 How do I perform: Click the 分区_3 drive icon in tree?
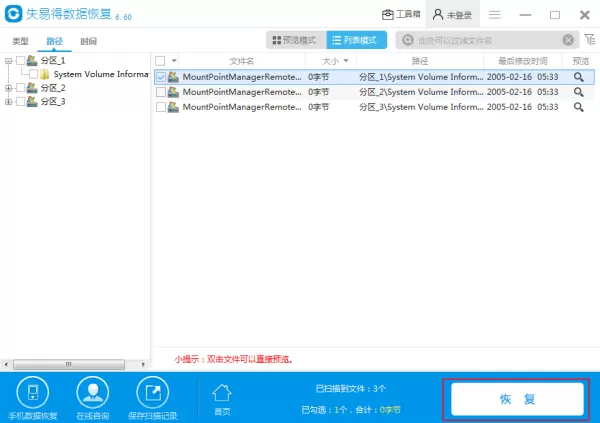coord(32,101)
